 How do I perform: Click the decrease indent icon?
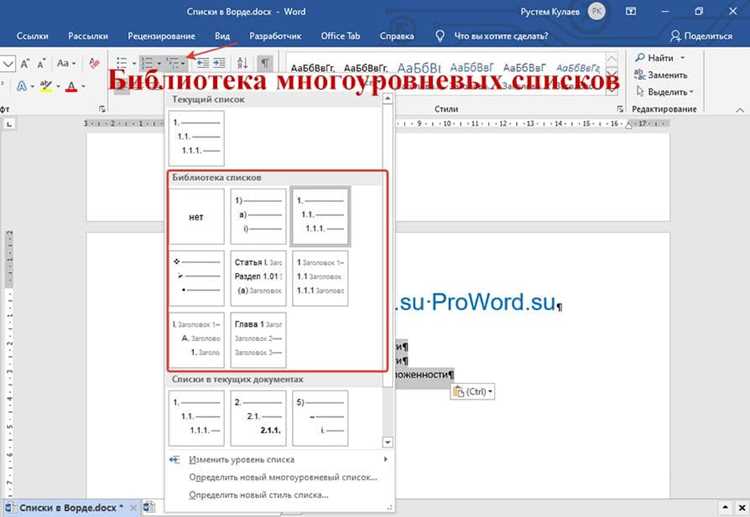coord(203,63)
